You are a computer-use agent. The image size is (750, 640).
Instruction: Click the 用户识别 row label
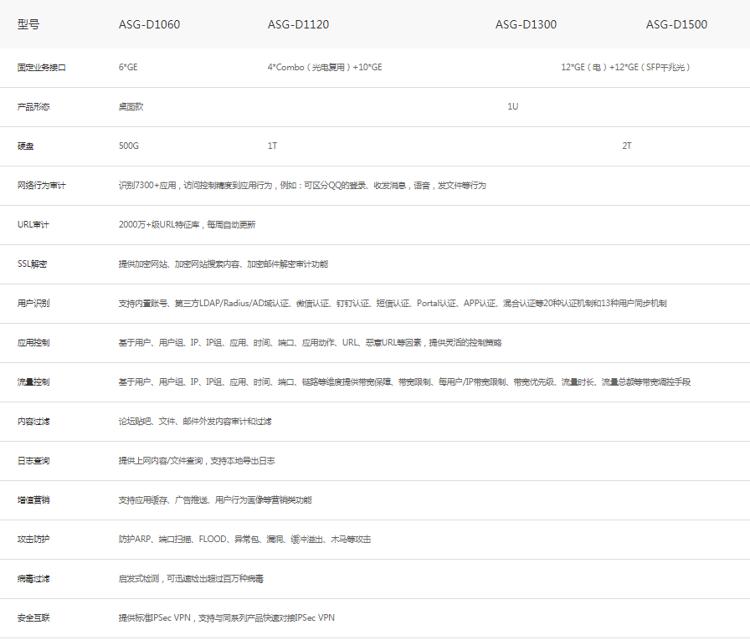click(33, 303)
